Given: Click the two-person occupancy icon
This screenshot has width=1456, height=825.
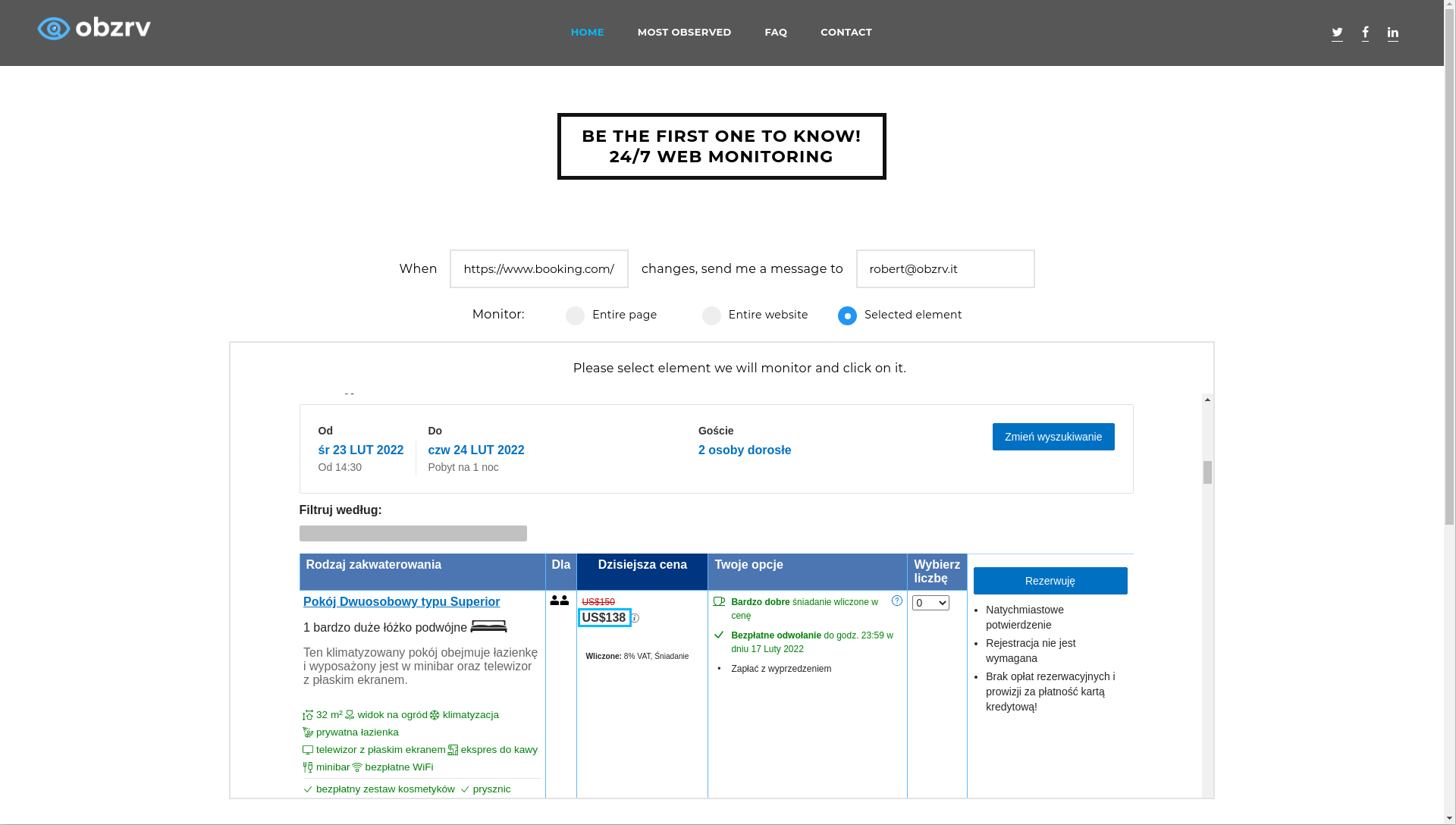Looking at the screenshot, I should point(560,601).
